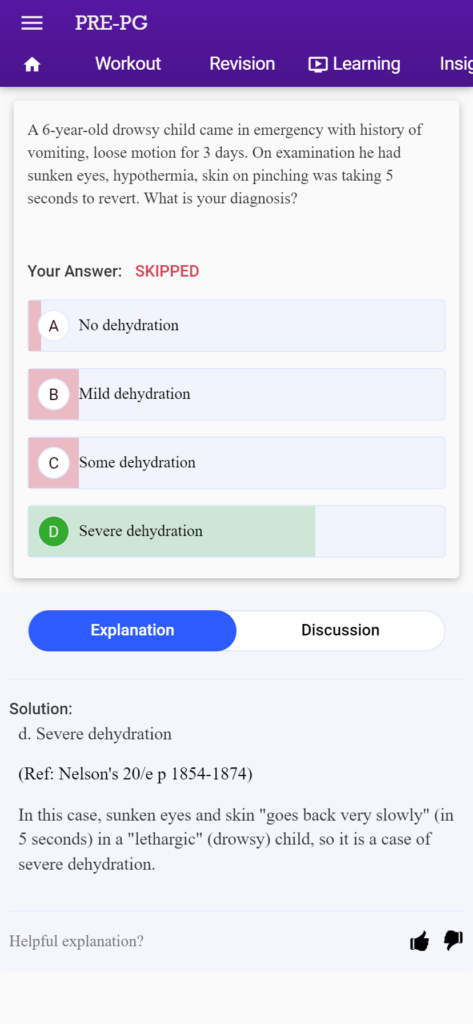The height and width of the screenshot is (1024, 473).
Task: Choose the Mild dehydration answer
Action: (x=236, y=394)
